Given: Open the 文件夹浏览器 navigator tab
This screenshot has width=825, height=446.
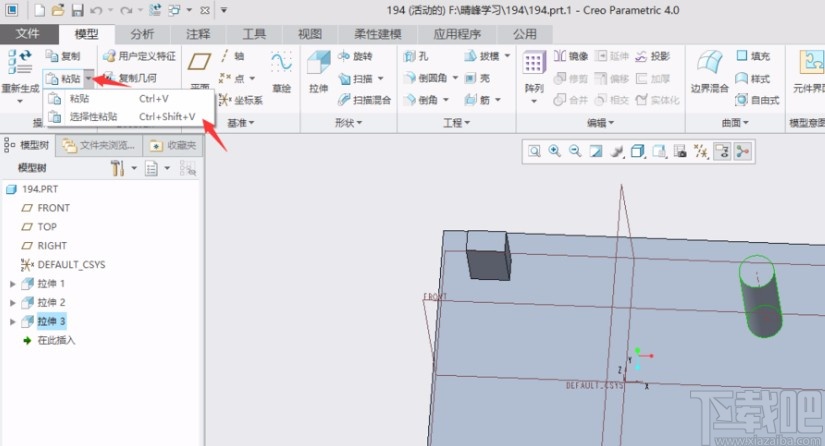Looking at the screenshot, I should click(x=99, y=145).
